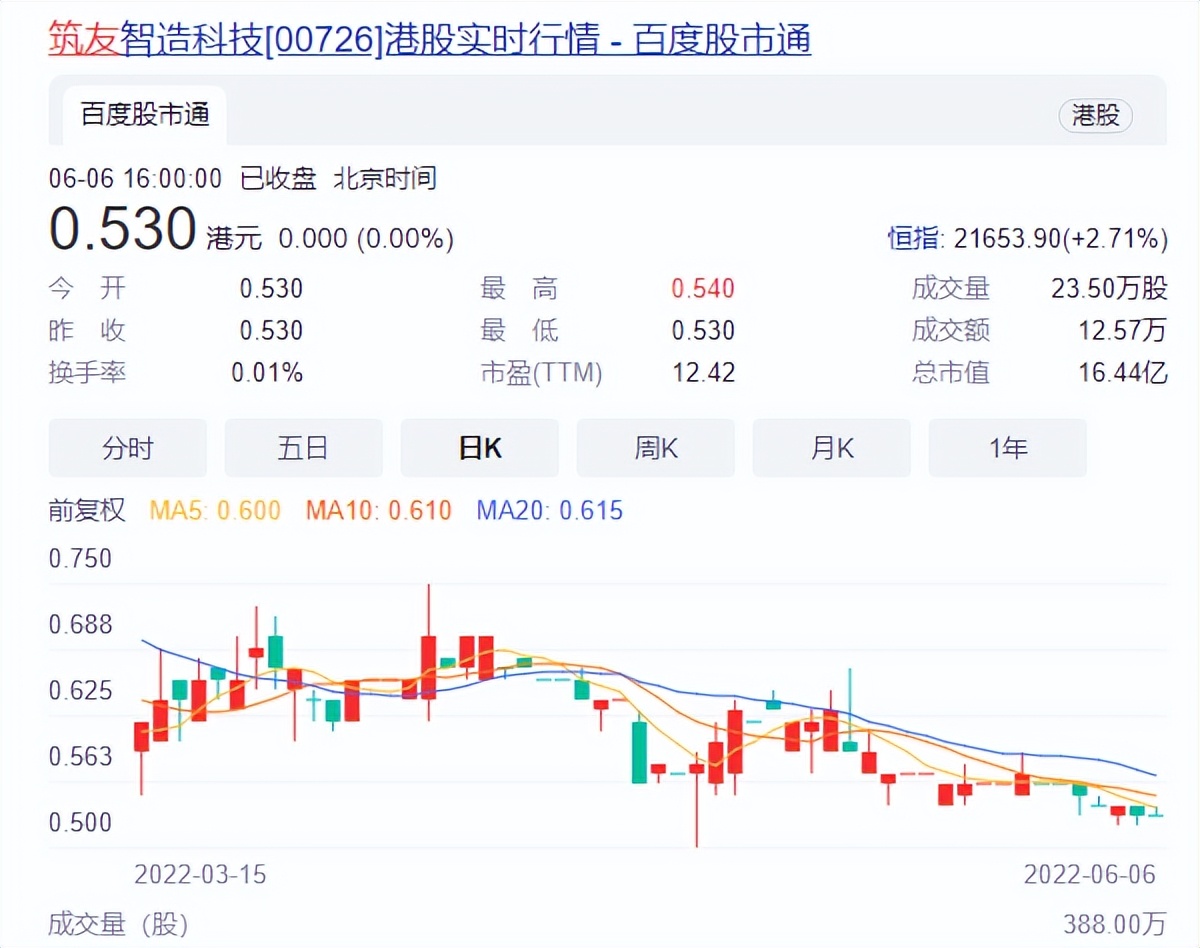Switch to the 分时 chart tab
This screenshot has width=1200, height=948.
pyautogui.click(x=127, y=448)
